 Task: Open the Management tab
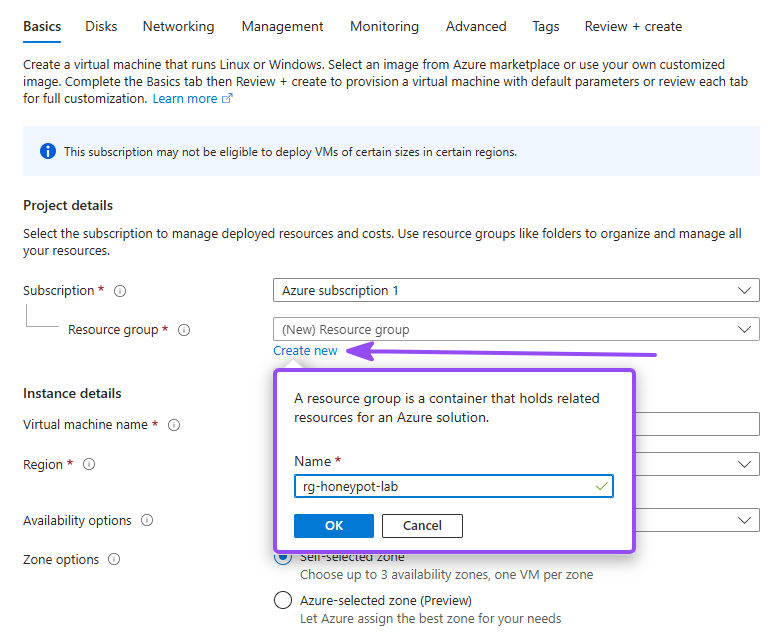282,27
